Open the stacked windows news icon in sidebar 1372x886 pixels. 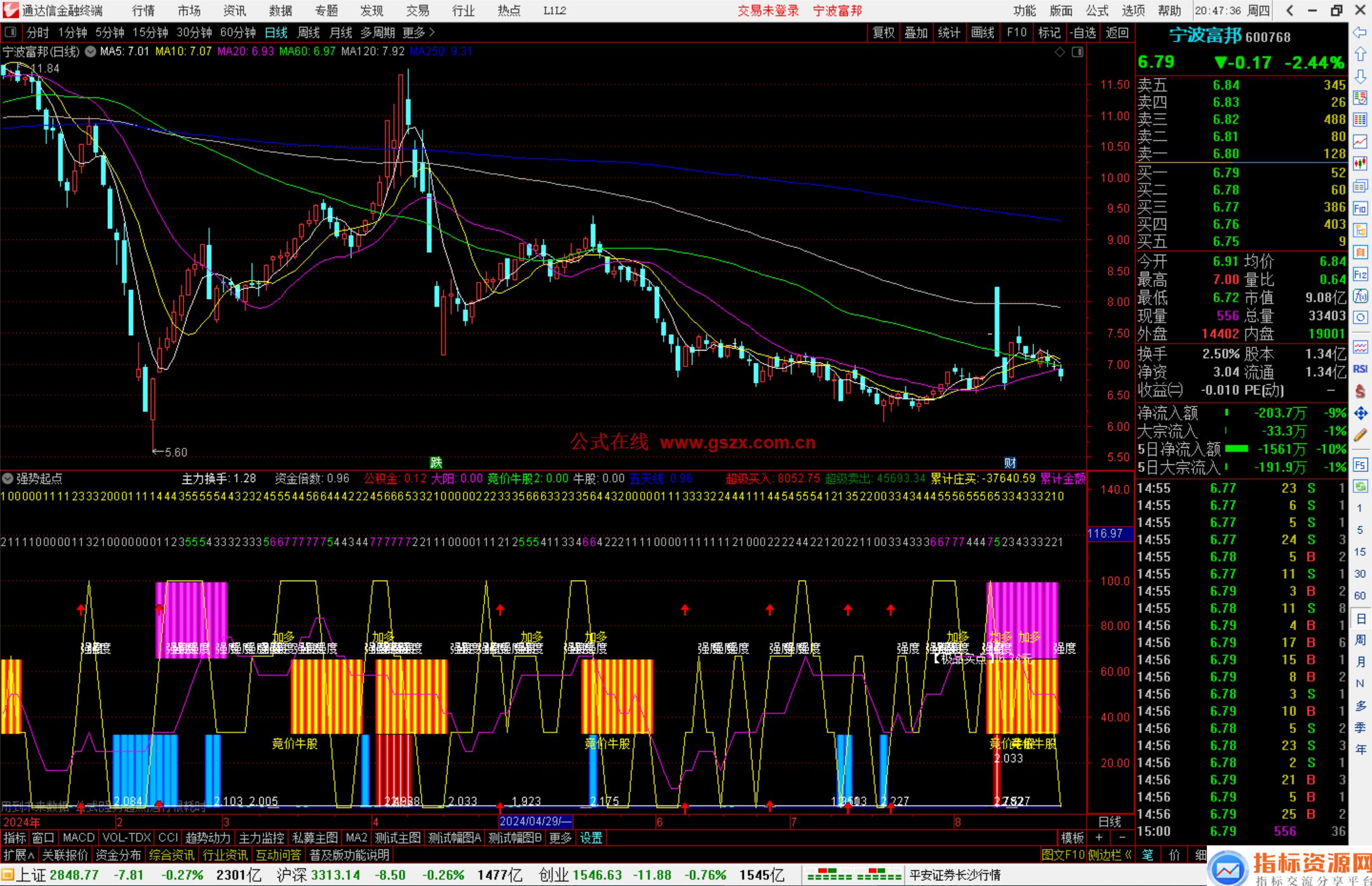[1360, 186]
